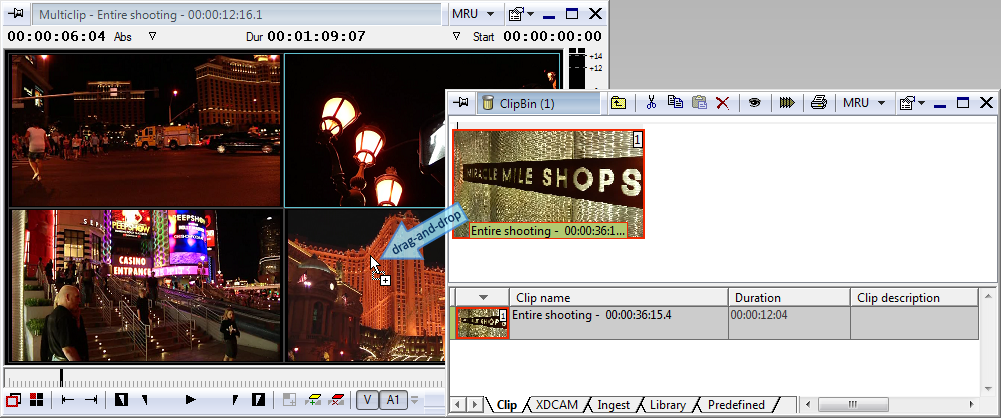Click the position marker on the multiclip timeline
1001x418 pixels.
point(62,378)
